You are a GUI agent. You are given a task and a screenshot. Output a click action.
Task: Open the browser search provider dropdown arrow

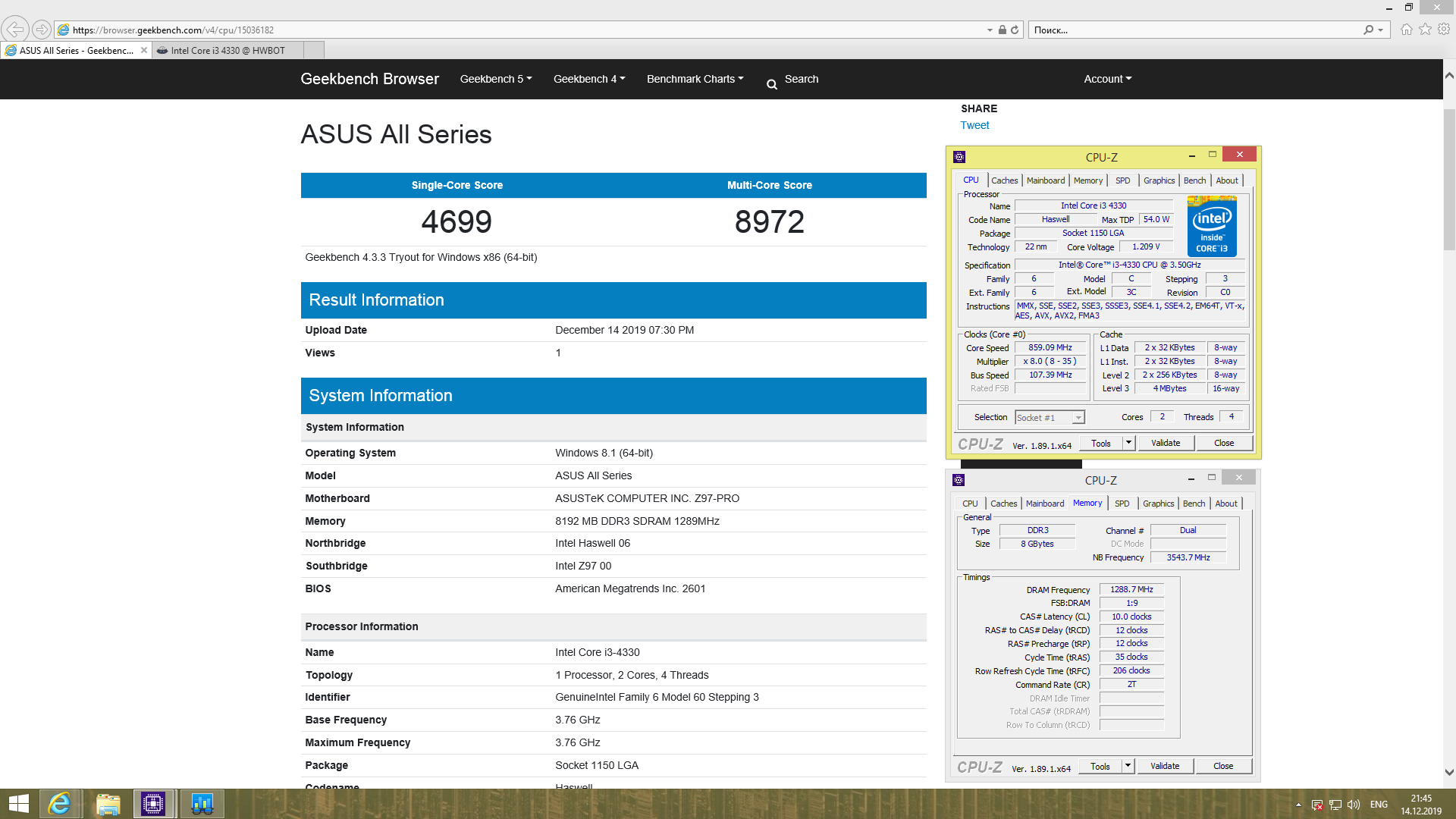1381,30
